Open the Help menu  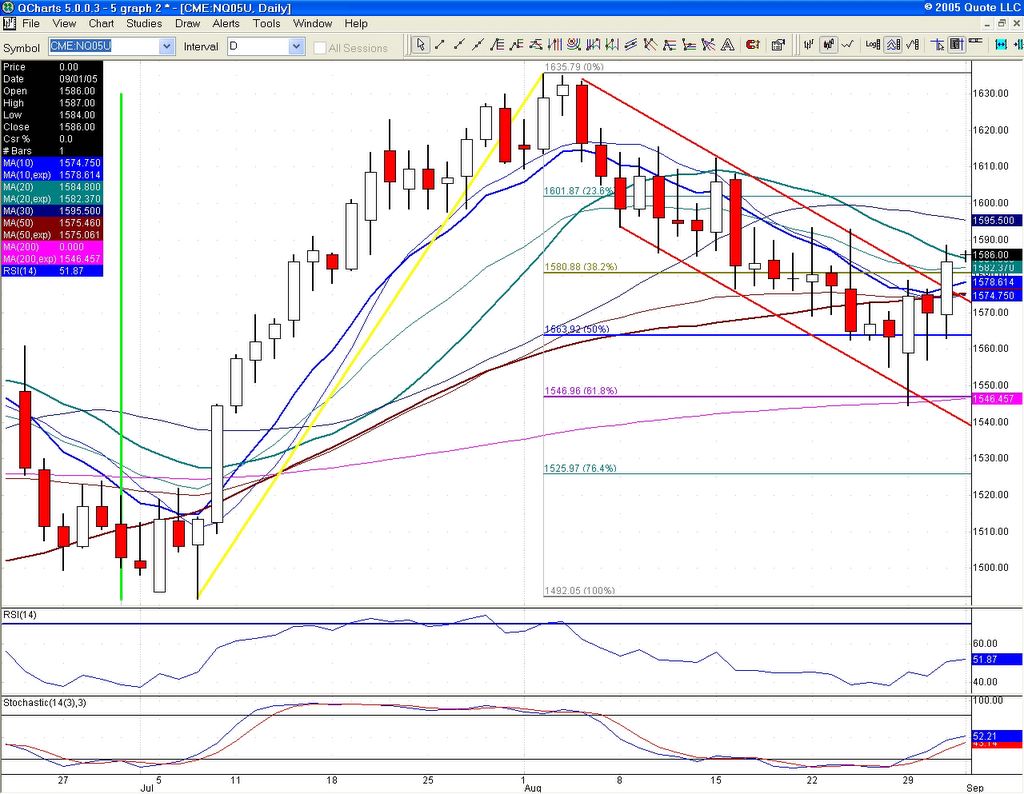[x=356, y=24]
